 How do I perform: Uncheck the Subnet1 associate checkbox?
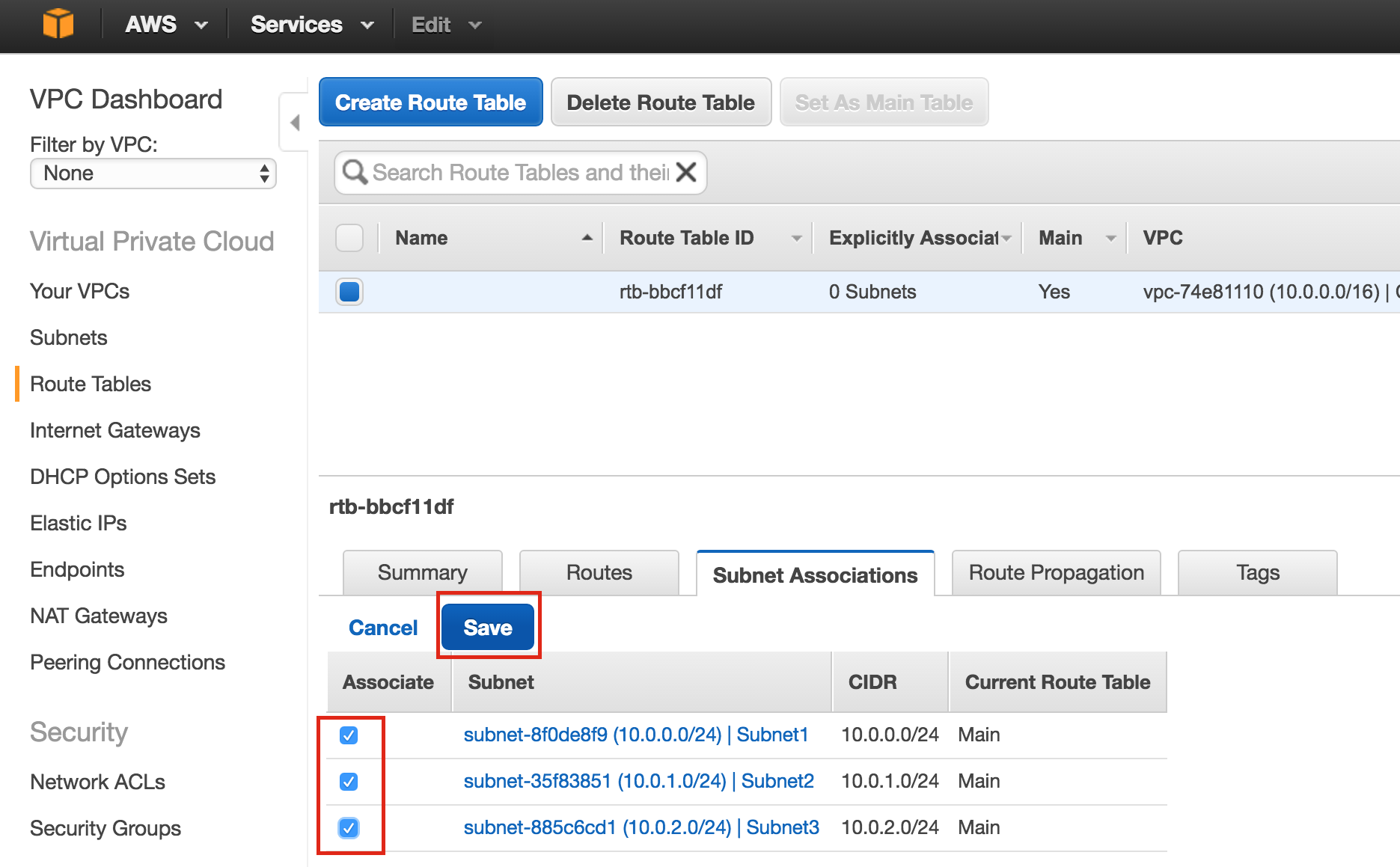pyautogui.click(x=349, y=735)
